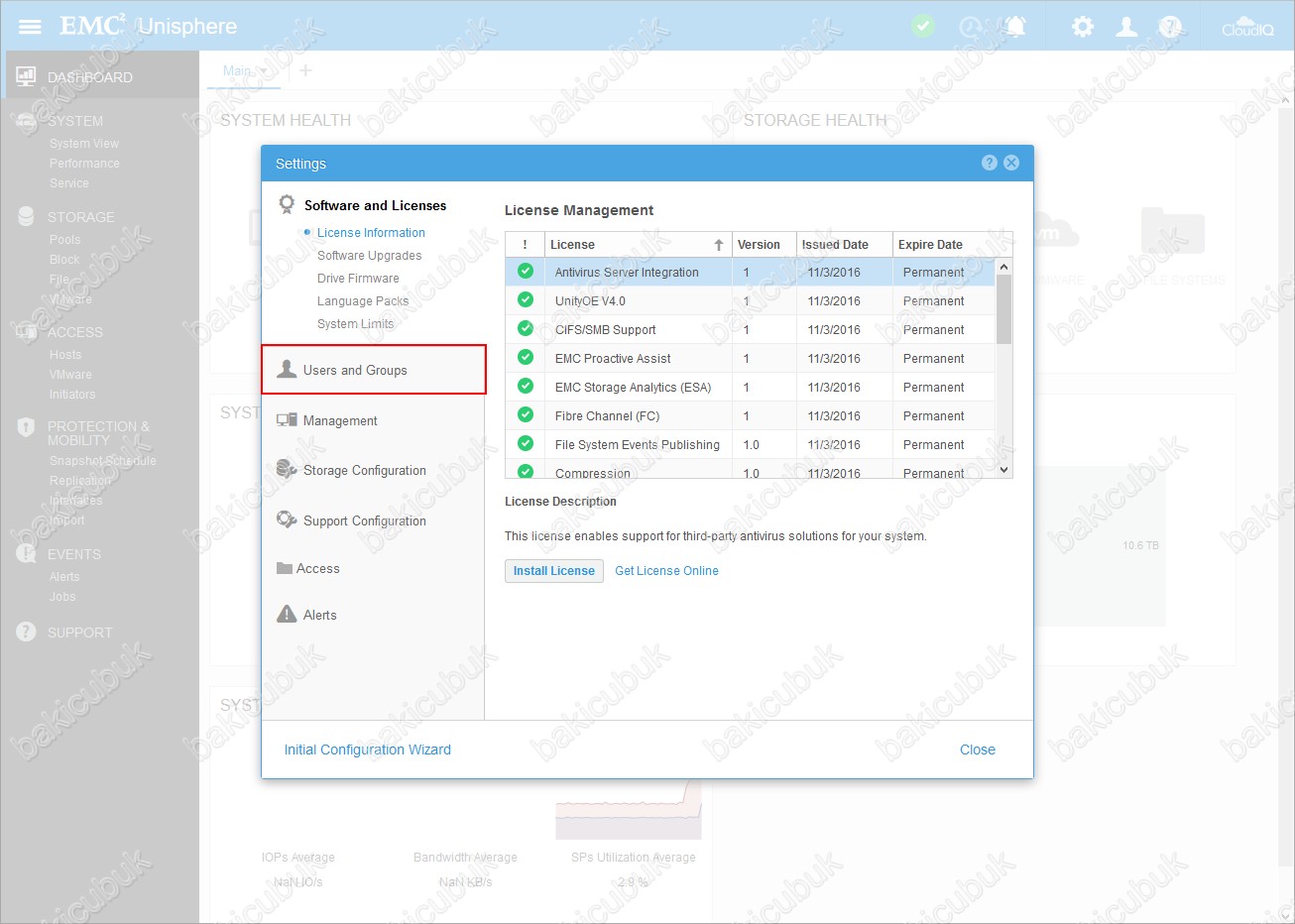Image resolution: width=1295 pixels, height=924 pixels.
Task: Click the Management monitor icon
Action: point(287,419)
